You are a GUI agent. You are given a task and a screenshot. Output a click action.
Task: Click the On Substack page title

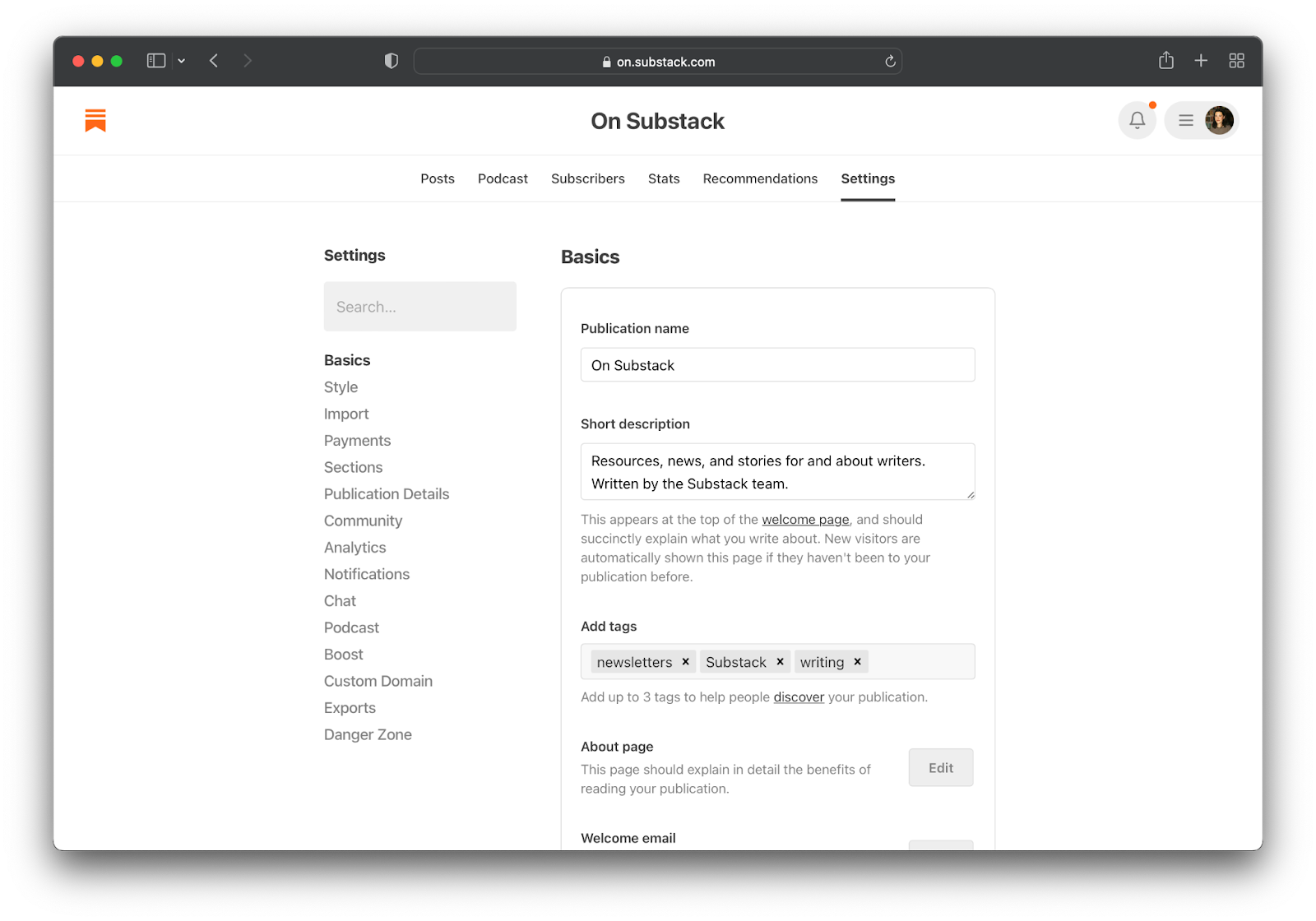click(657, 121)
